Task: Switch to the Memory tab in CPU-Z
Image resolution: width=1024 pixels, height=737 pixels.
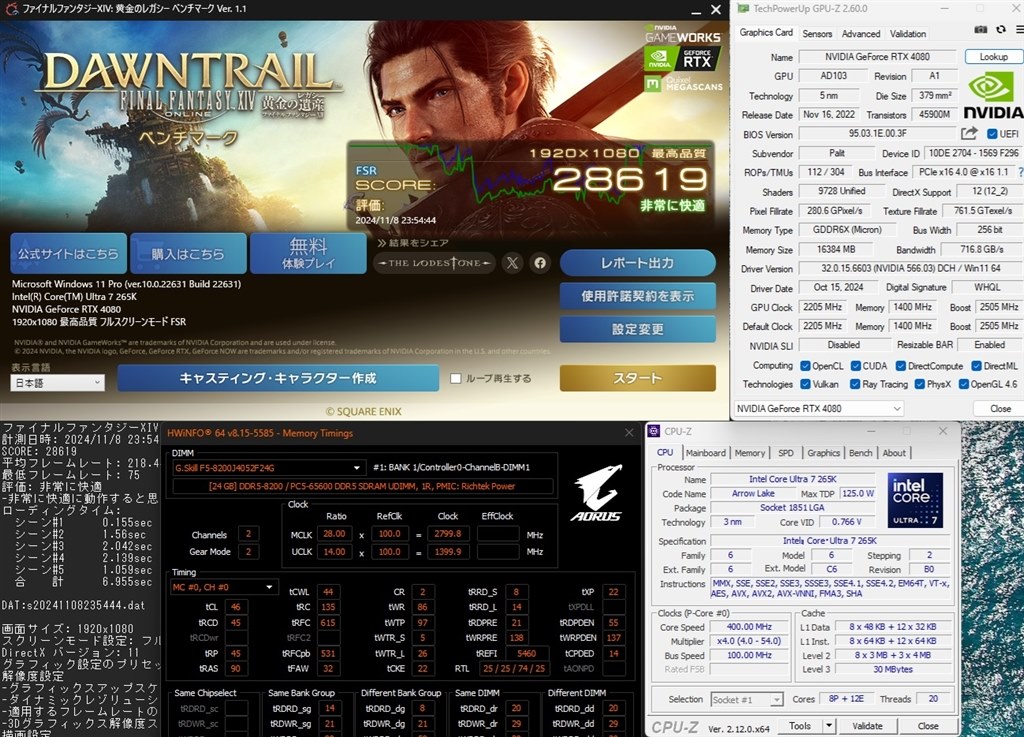Action: coord(749,452)
